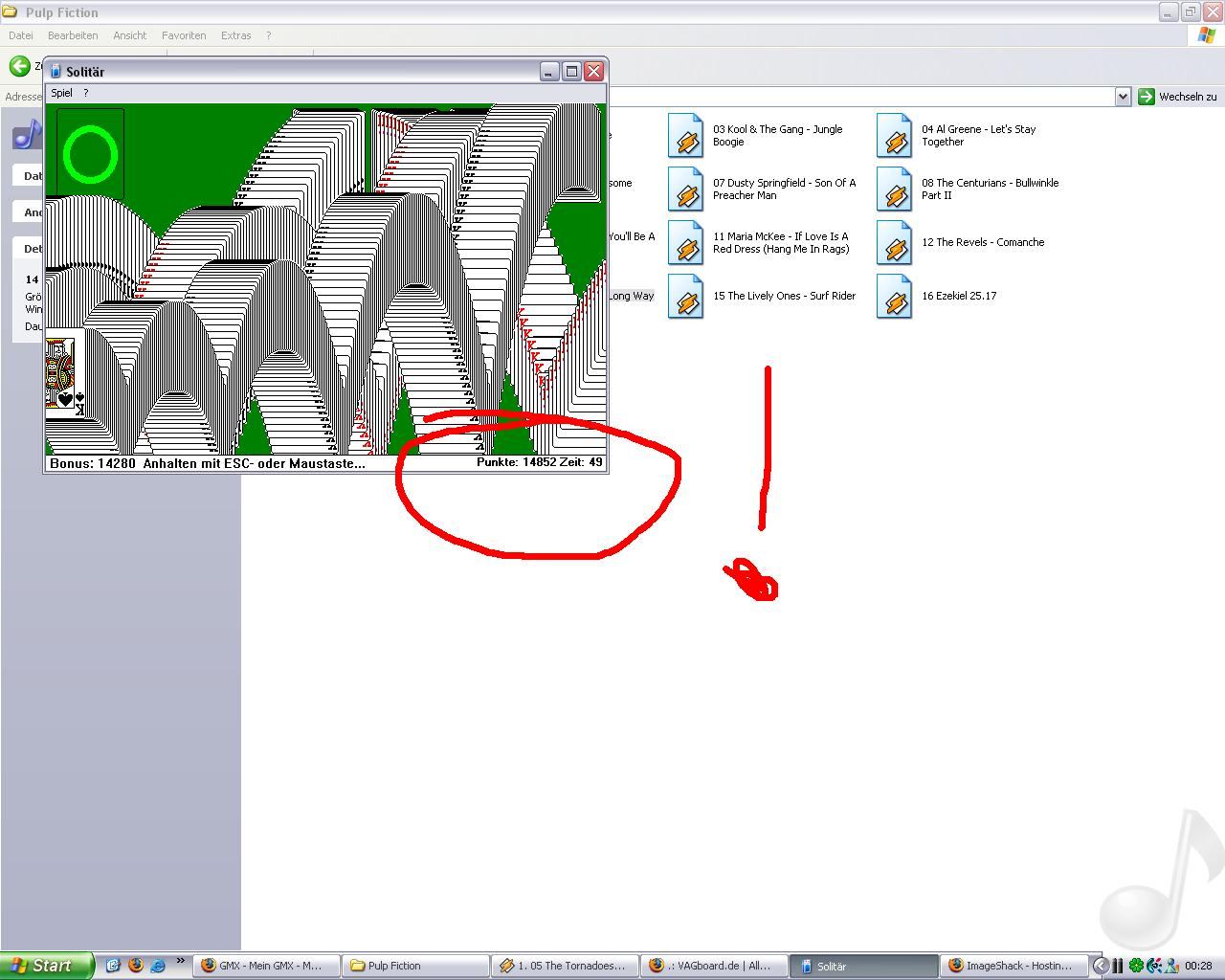Image resolution: width=1225 pixels, height=980 pixels.
Task: Click the taskbar clock showing 00:28
Action: point(1198,966)
